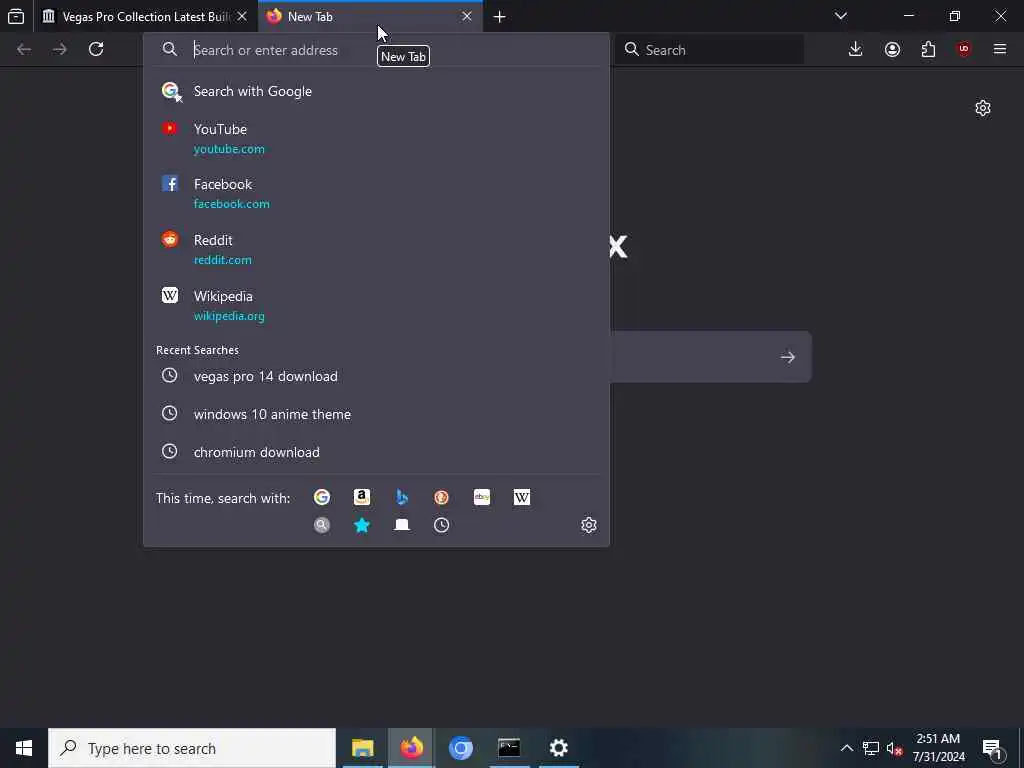The image size is (1024, 768).
Task: Open Command Prompt from the taskbar
Action: pyautogui.click(x=509, y=748)
